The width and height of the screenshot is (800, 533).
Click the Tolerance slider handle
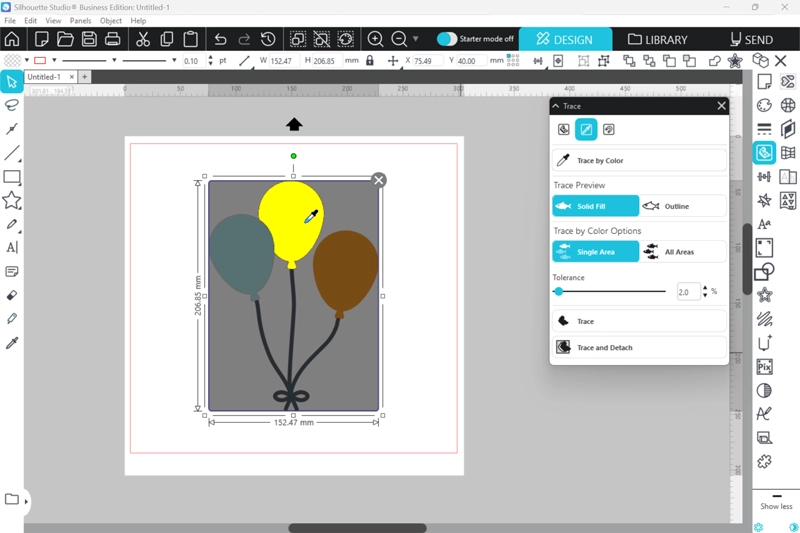click(x=559, y=292)
